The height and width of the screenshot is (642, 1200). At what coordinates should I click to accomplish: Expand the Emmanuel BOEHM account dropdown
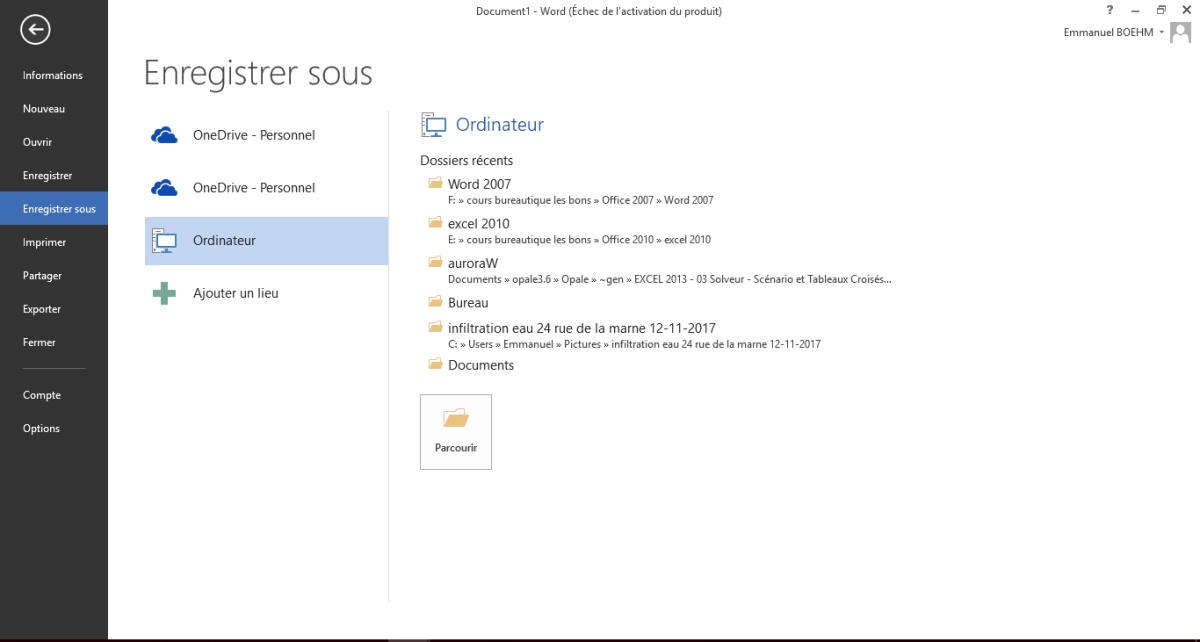pyautogui.click(x=1161, y=33)
